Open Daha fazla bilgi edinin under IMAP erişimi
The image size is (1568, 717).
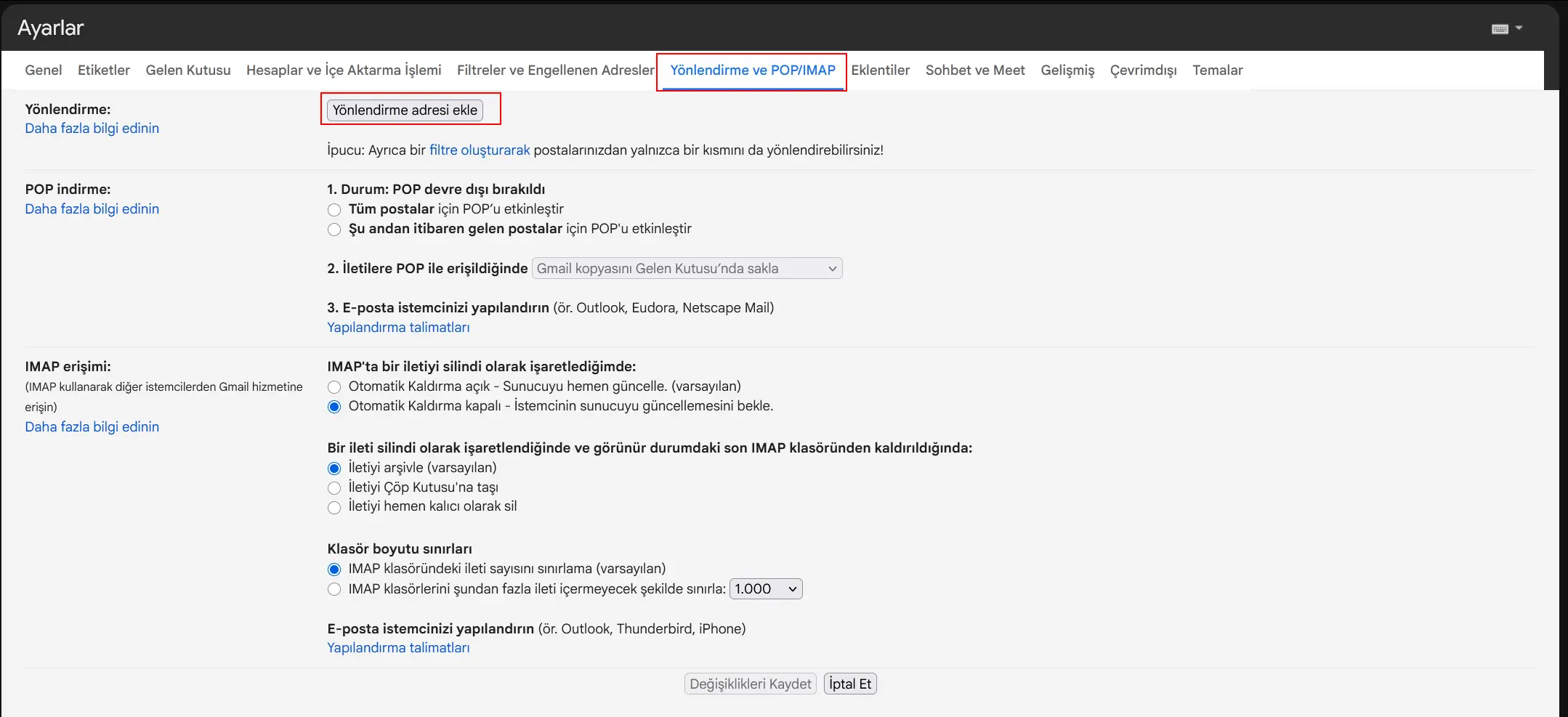92,426
